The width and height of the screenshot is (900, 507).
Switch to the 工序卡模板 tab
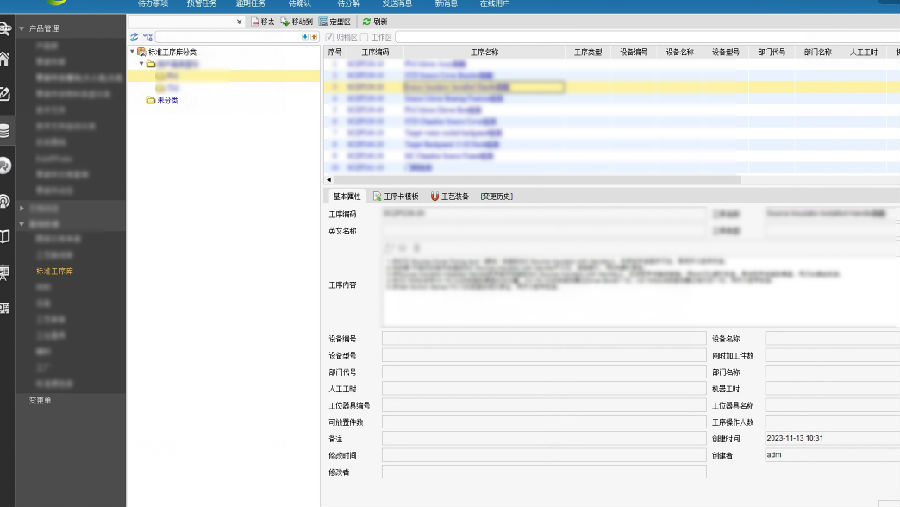(x=396, y=196)
